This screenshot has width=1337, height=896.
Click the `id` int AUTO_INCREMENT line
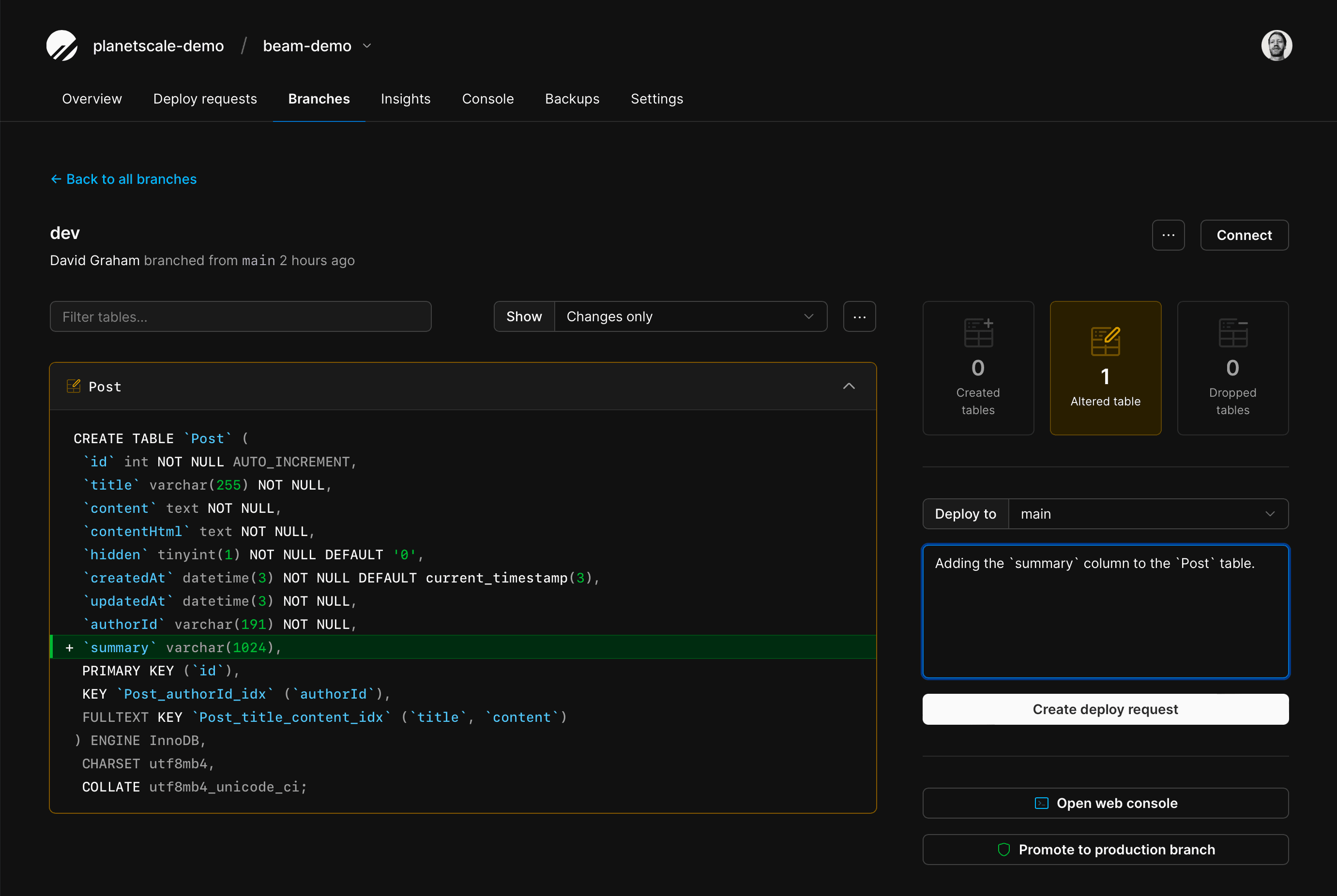pos(219,462)
